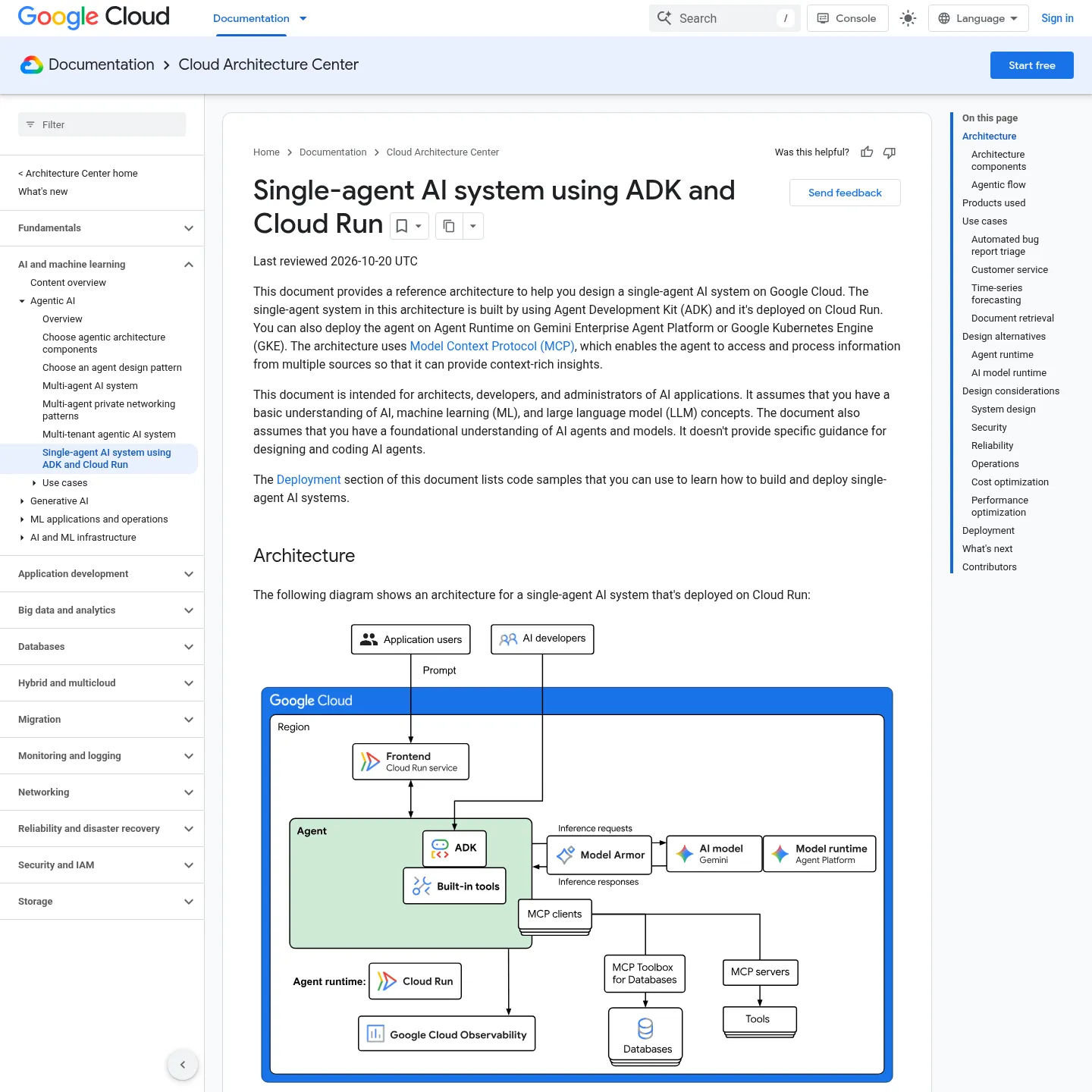1092x1092 pixels.
Task: Select the Documentation top tab
Action: click(251, 18)
